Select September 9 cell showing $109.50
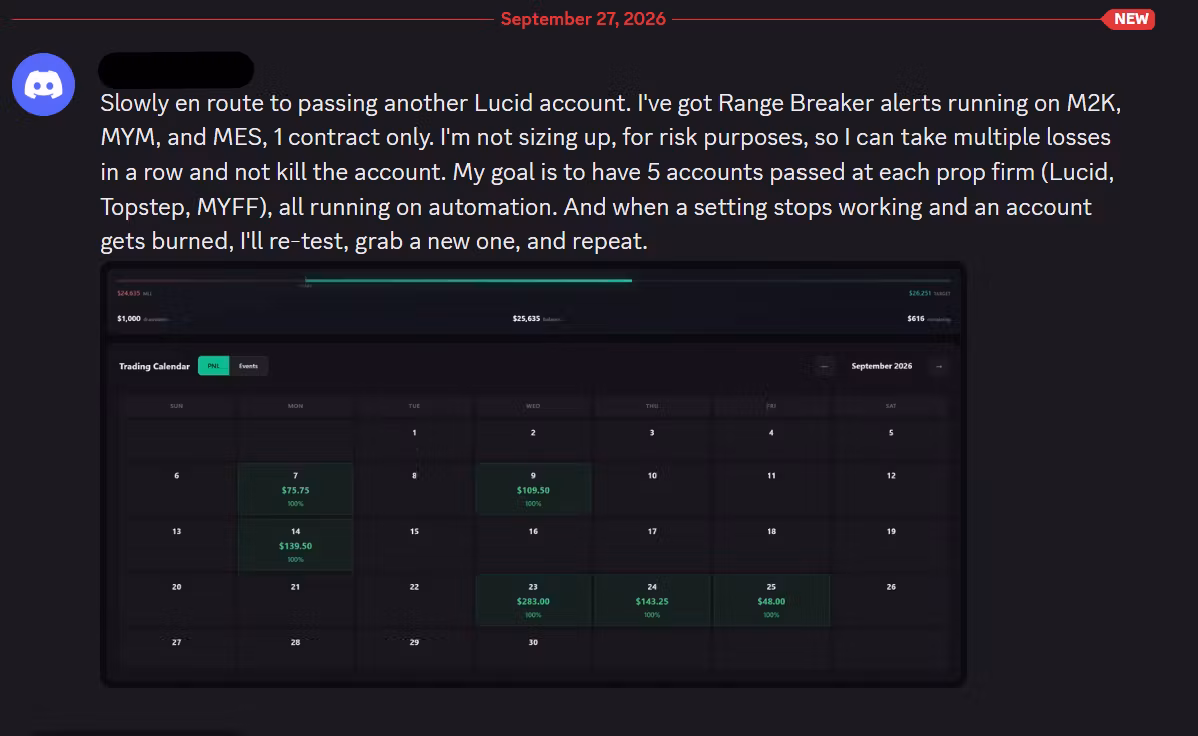The width and height of the screenshot is (1198, 736). pos(533,488)
